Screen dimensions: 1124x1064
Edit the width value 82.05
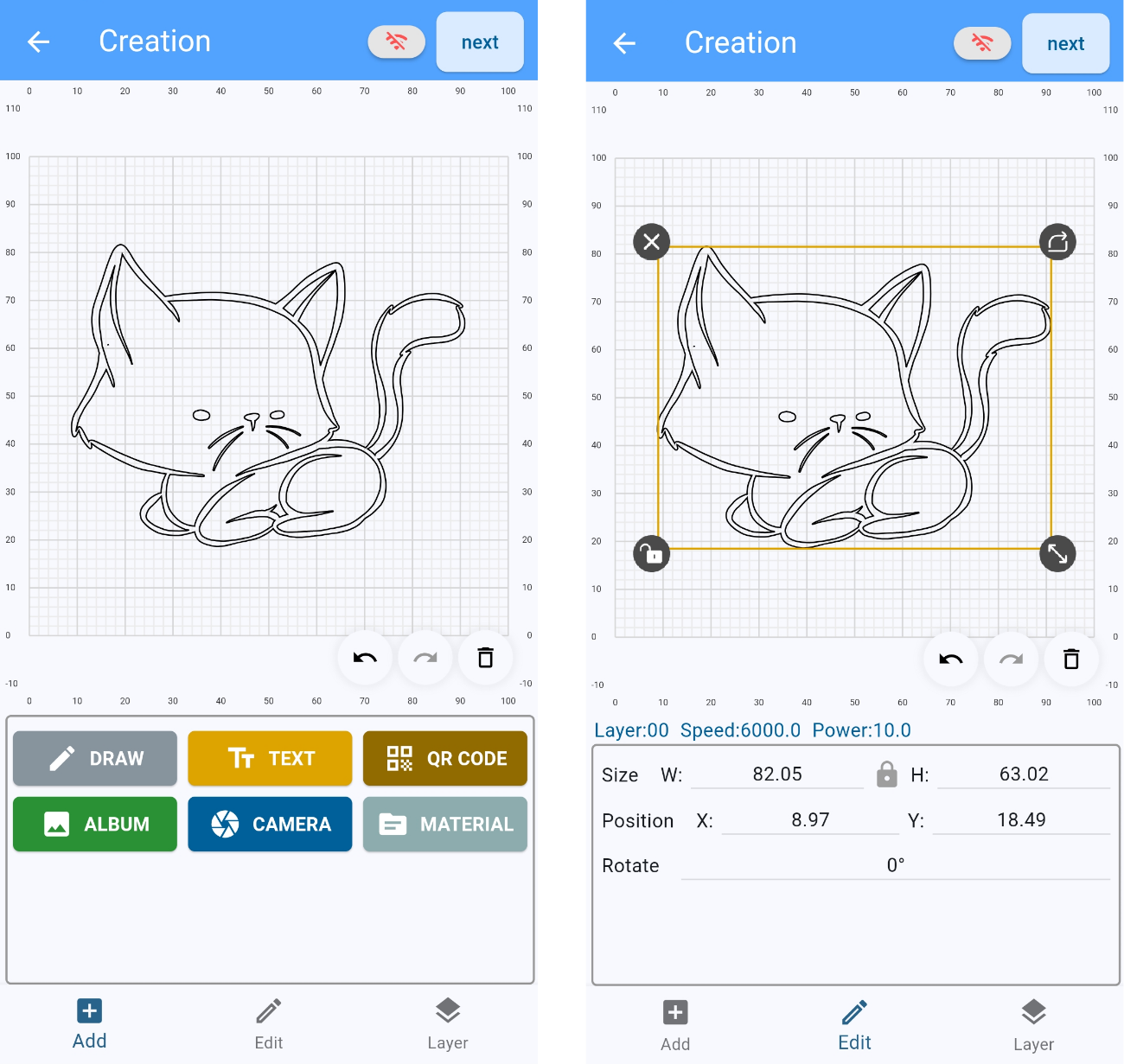pyautogui.click(x=777, y=774)
